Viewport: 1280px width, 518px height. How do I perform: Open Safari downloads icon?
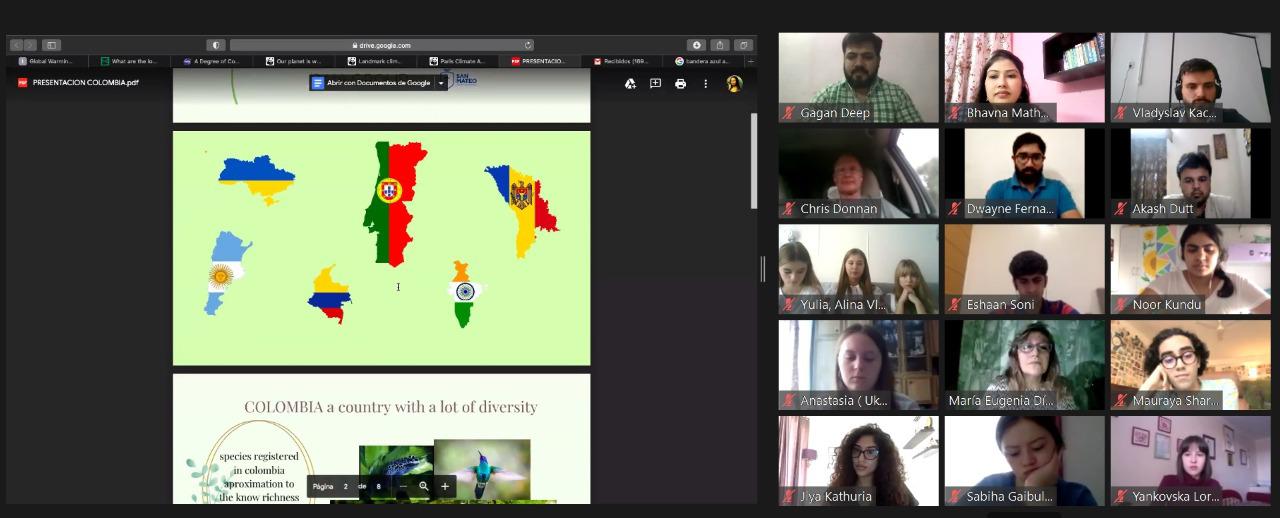(x=696, y=45)
